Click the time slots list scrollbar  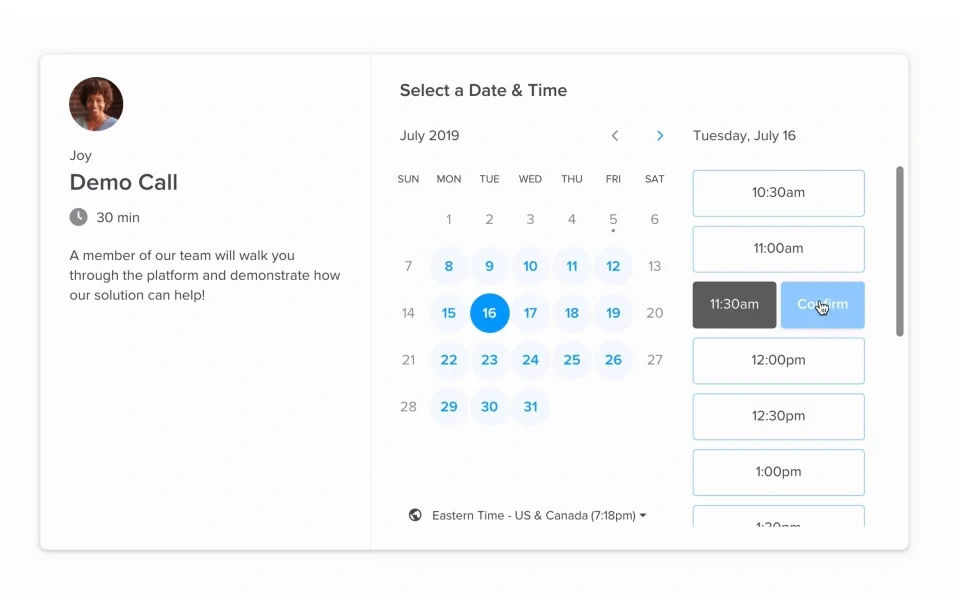click(x=899, y=251)
